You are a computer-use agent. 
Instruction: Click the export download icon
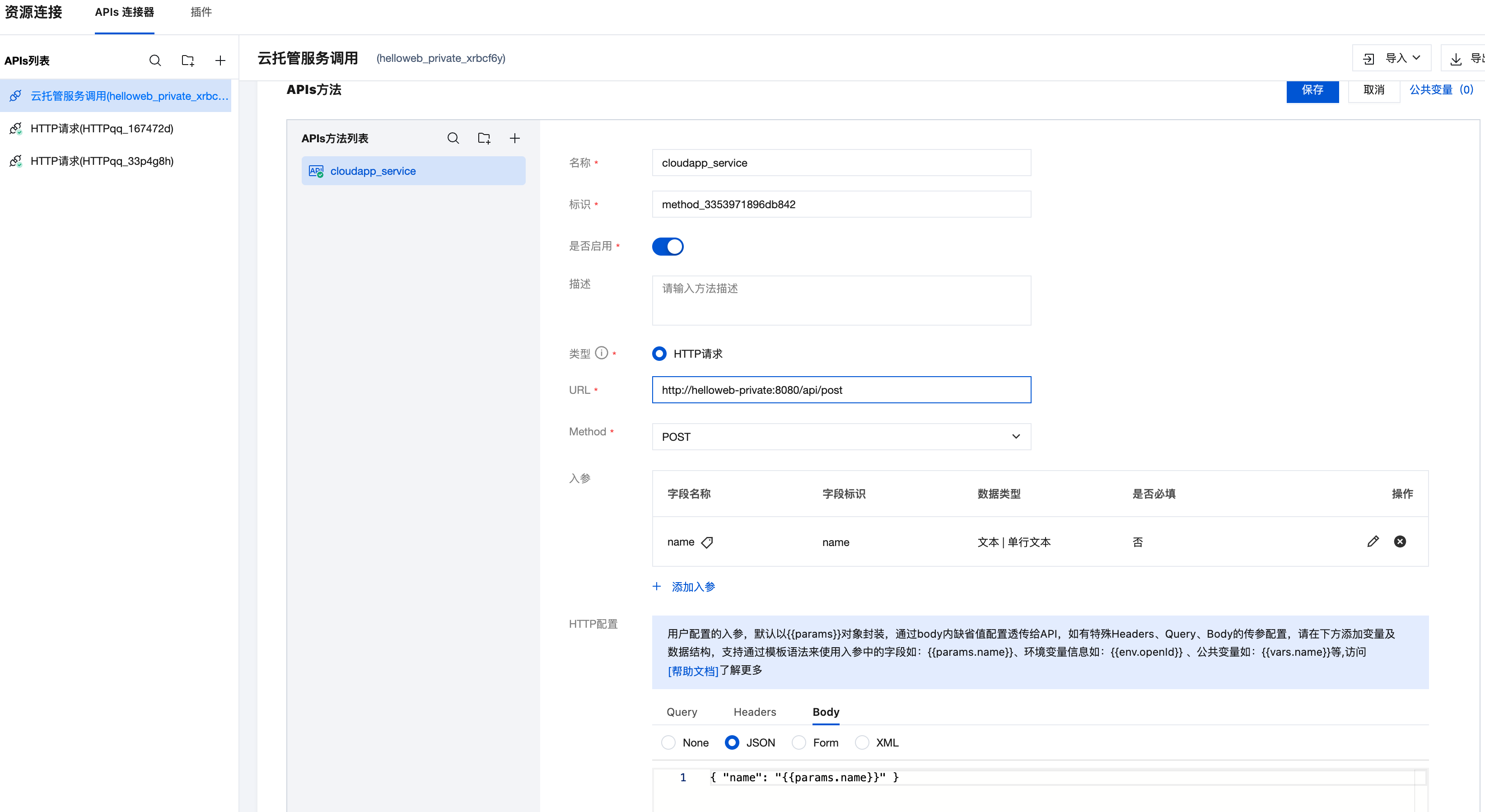[1456, 58]
